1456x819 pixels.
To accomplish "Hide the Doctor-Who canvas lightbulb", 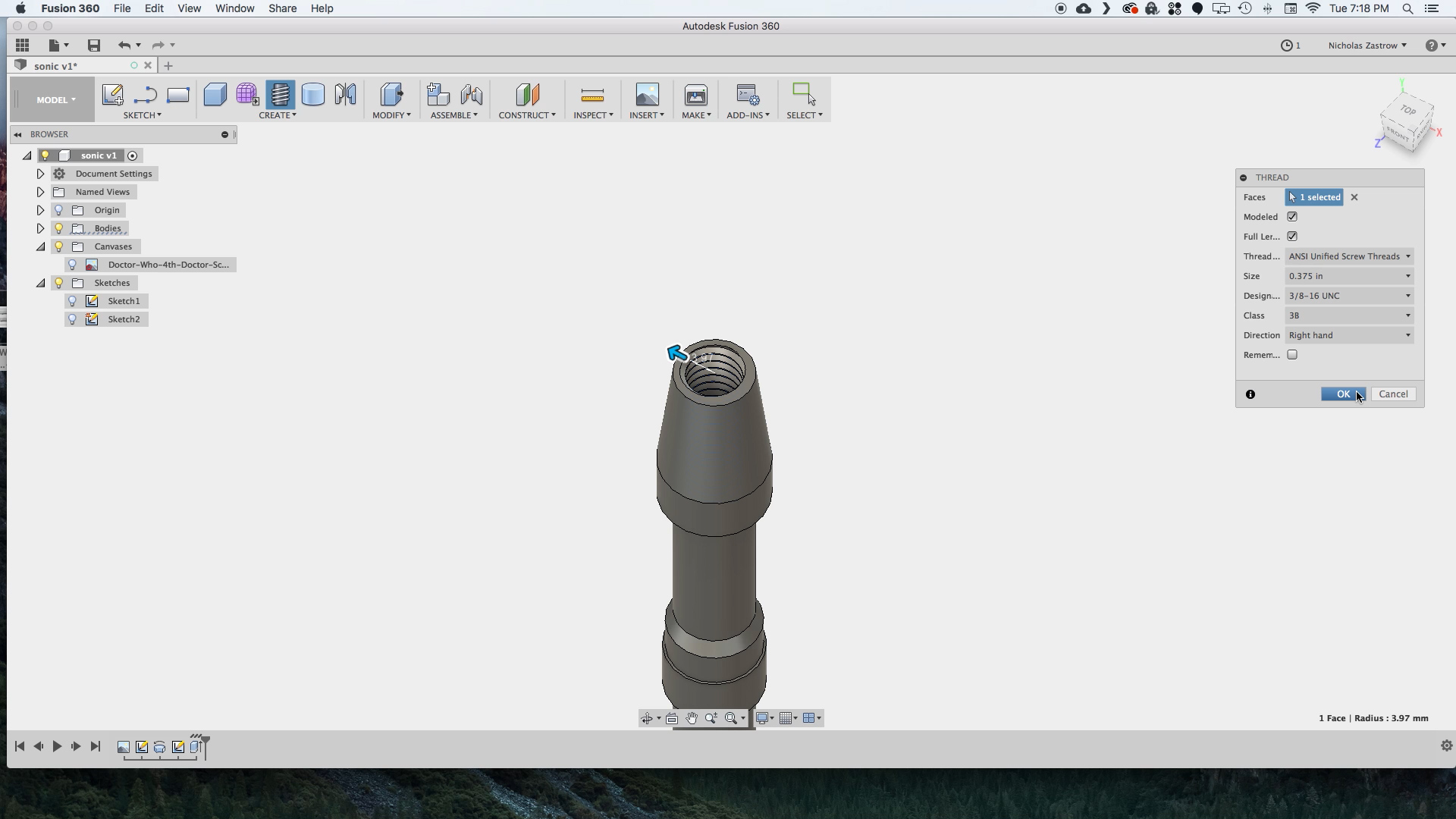I will pos(73,265).
